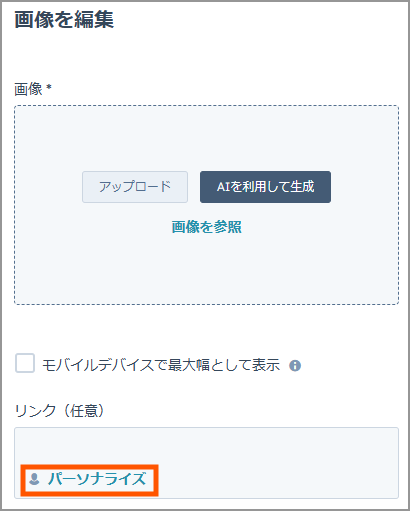Click the dashed image drop zone area
This screenshot has width=410, height=511.
point(206,205)
